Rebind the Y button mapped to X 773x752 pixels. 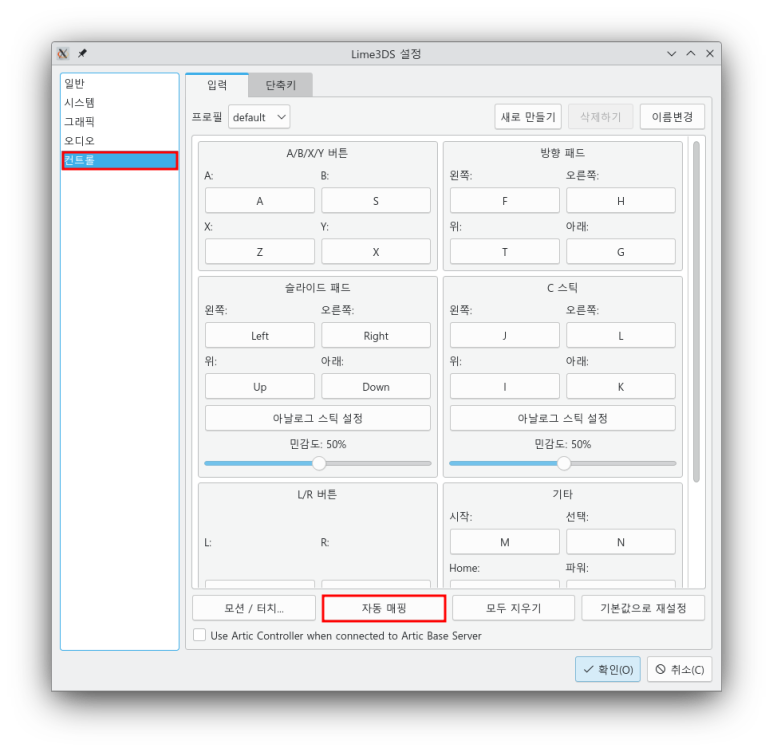(x=376, y=251)
